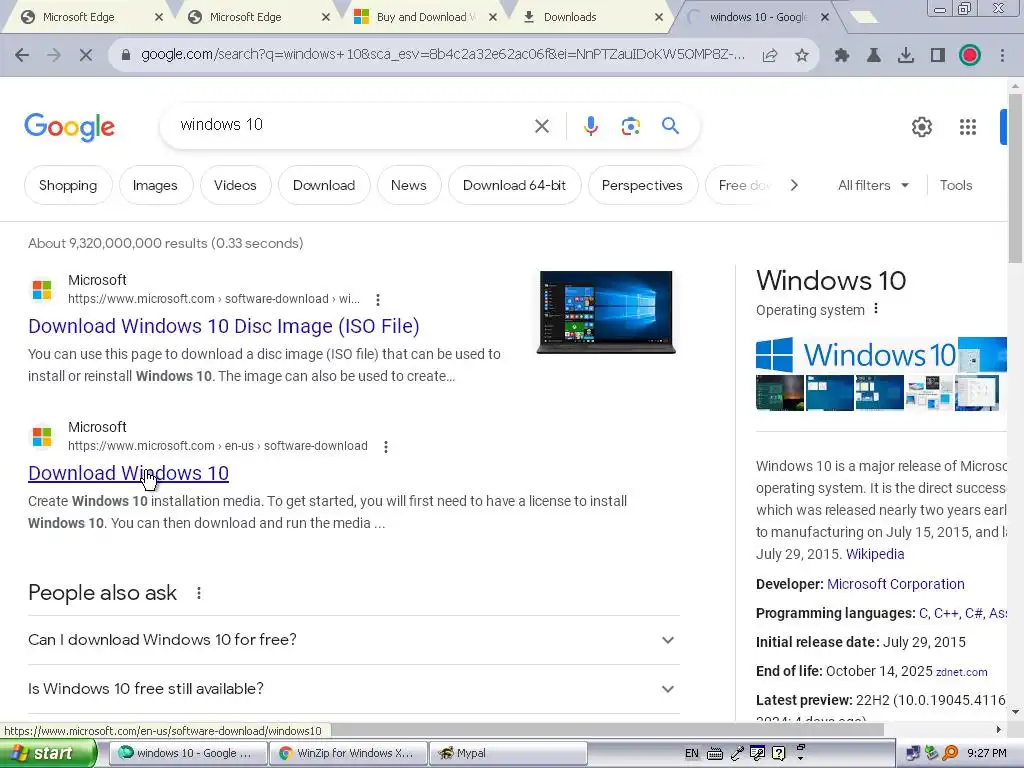This screenshot has width=1024, height=768.
Task: Select the Download 64-bit filter chip
Action: point(515,185)
